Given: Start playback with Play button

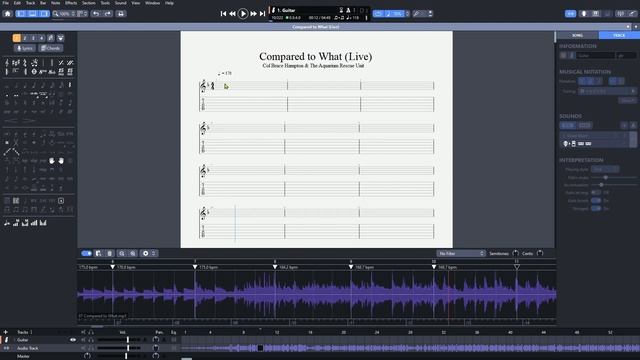Looking at the screenshot, I should point(243,13).
